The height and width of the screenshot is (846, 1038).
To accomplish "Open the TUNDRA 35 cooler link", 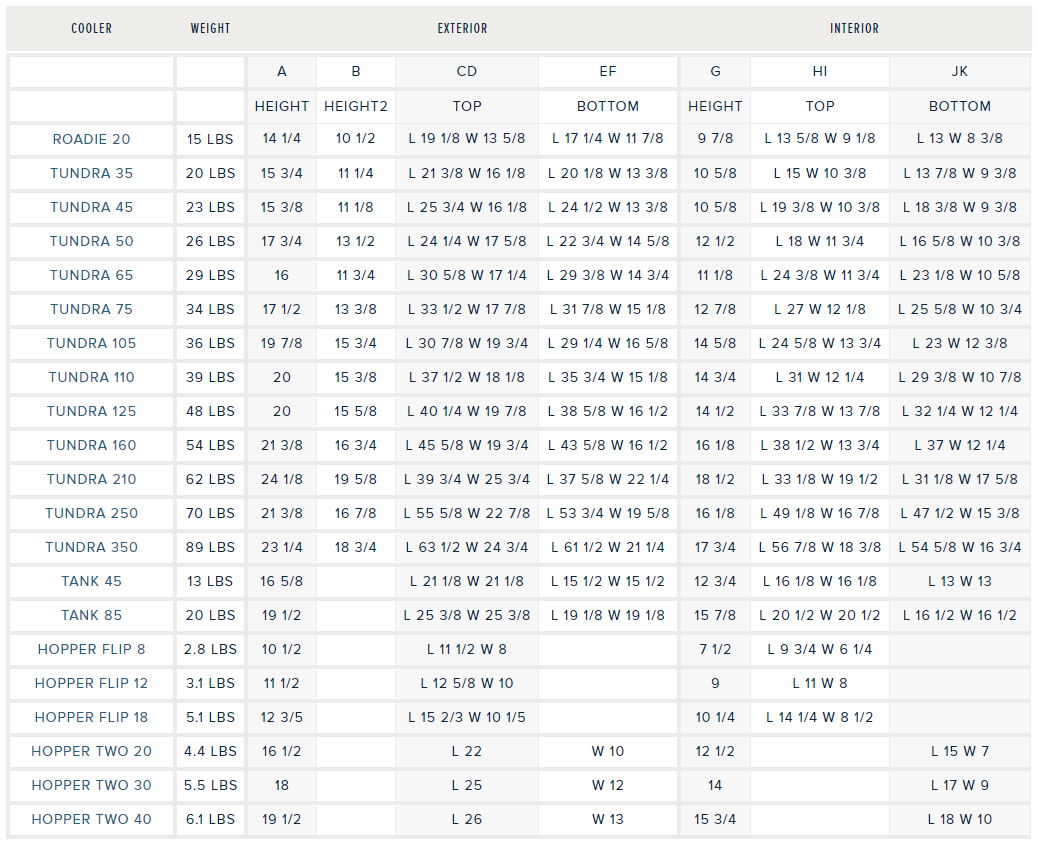I will click(91, 173).
